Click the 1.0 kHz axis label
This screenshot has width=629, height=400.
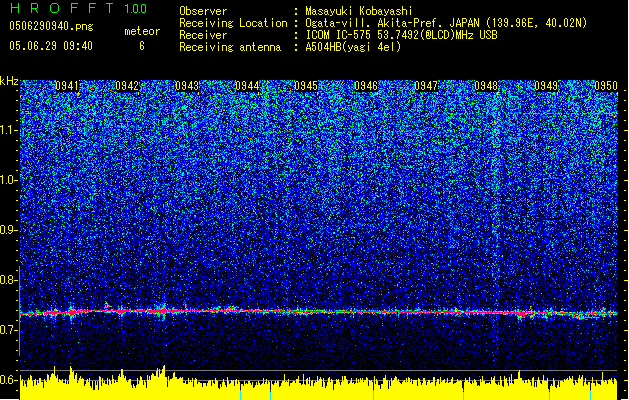click(8, 180)
